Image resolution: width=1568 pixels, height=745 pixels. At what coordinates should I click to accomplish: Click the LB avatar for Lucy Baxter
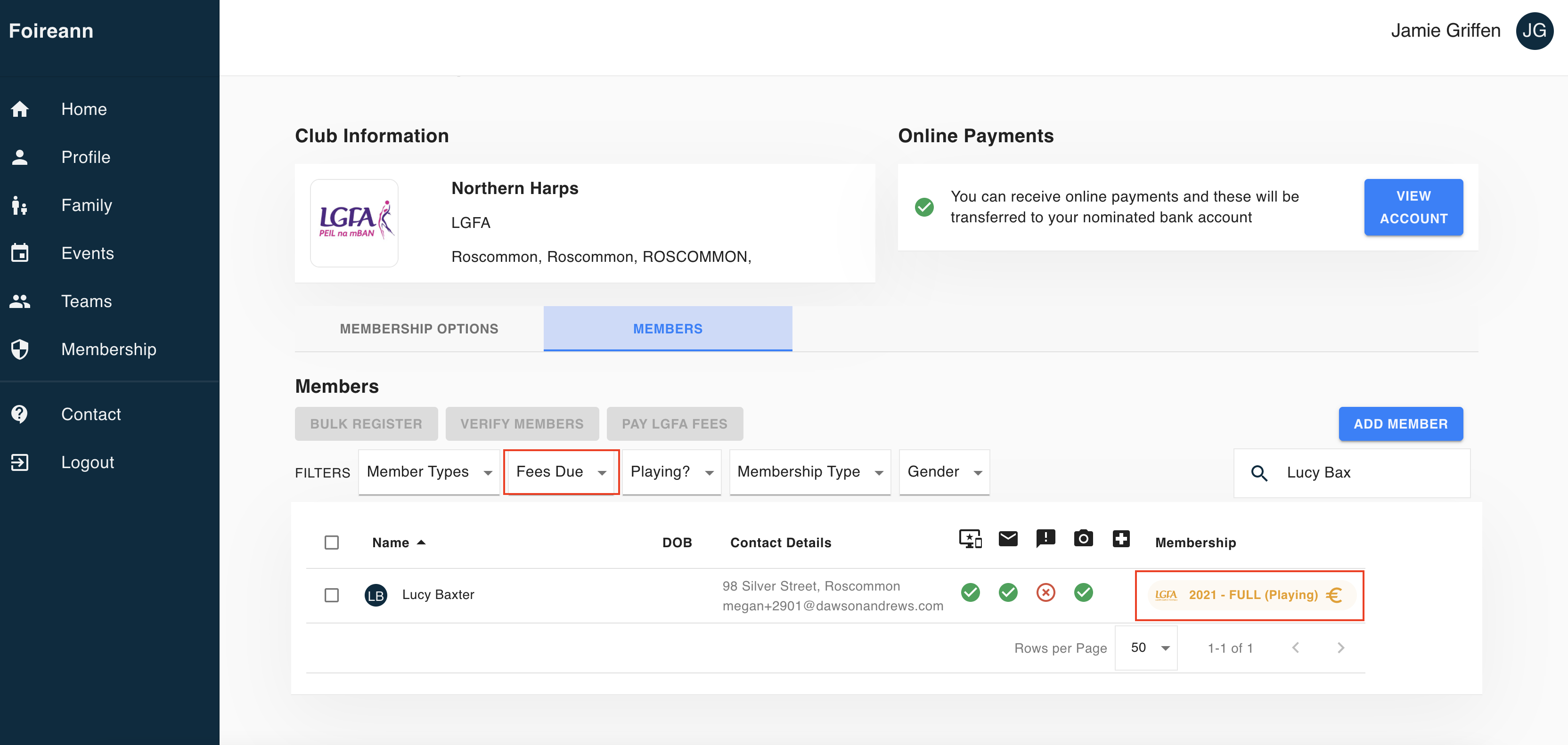point(376,595)
